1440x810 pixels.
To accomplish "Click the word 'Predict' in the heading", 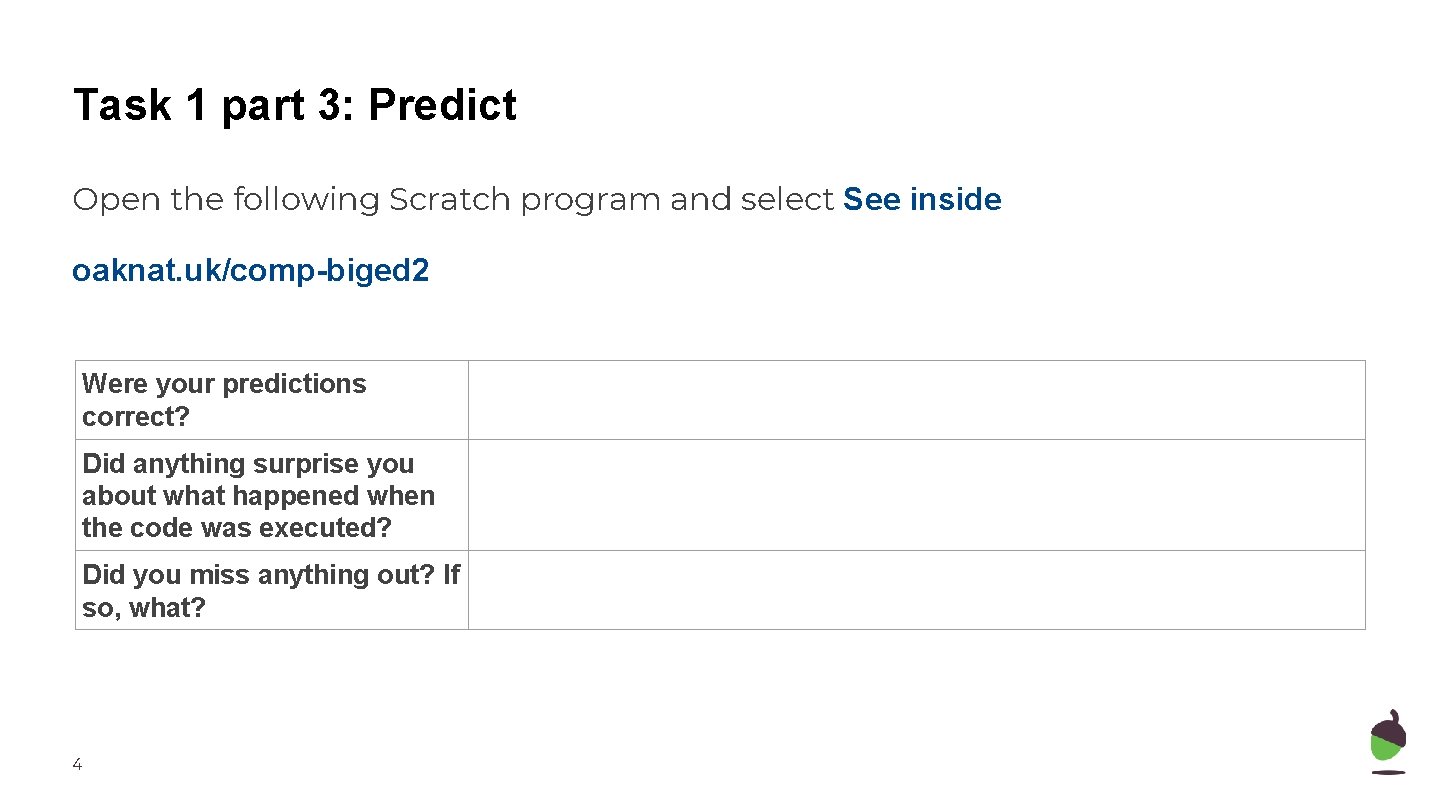I will coord(442,105).
